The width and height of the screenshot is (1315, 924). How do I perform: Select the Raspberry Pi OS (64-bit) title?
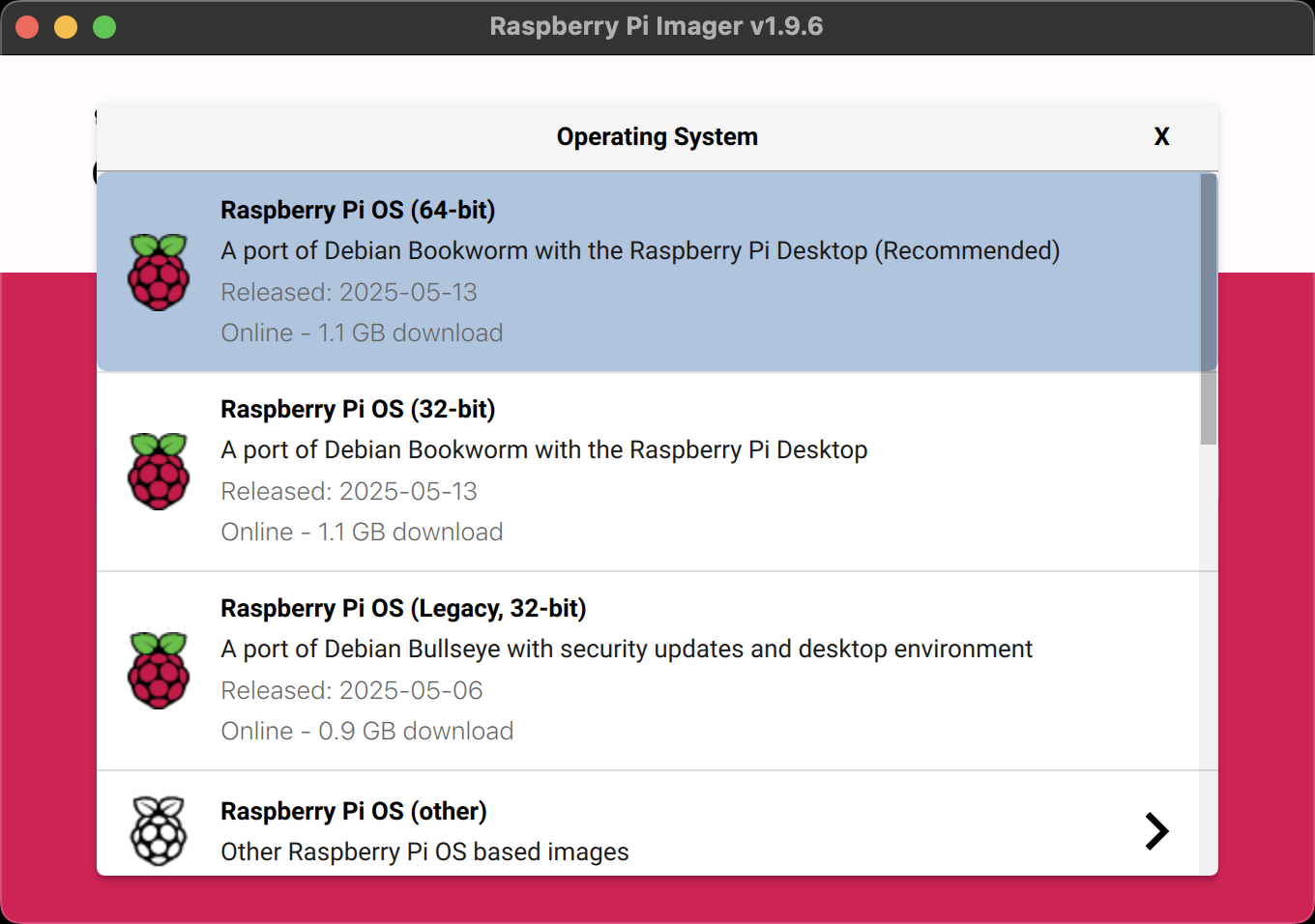(x=358, y=211)
